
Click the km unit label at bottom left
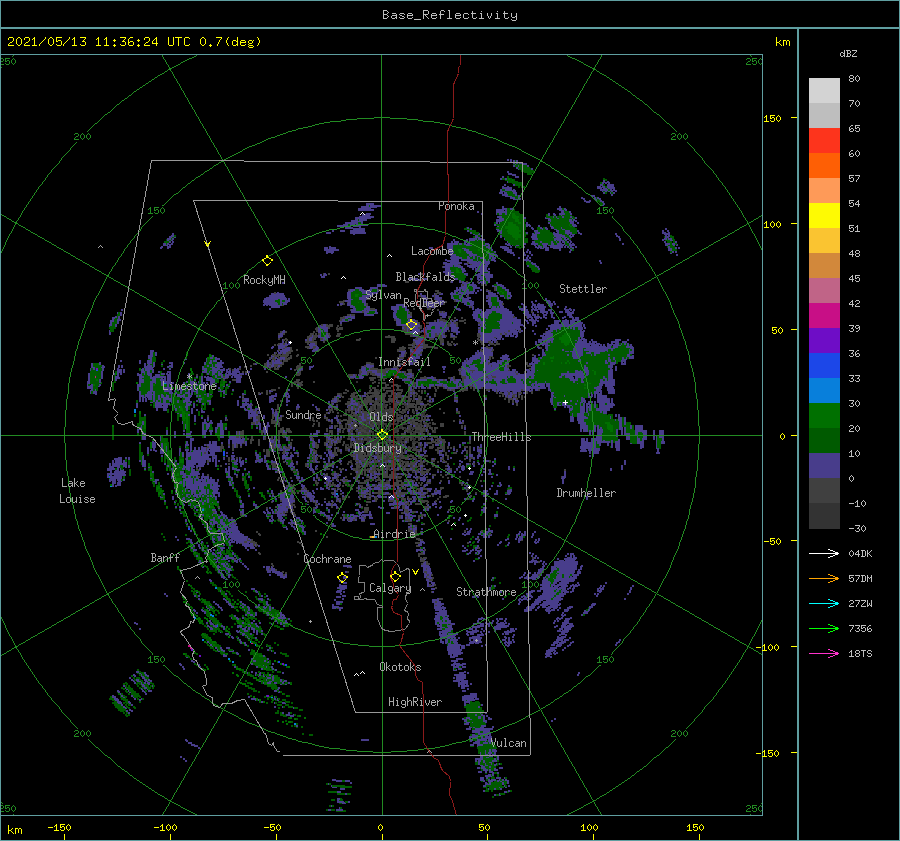click(x=15, y=830)
